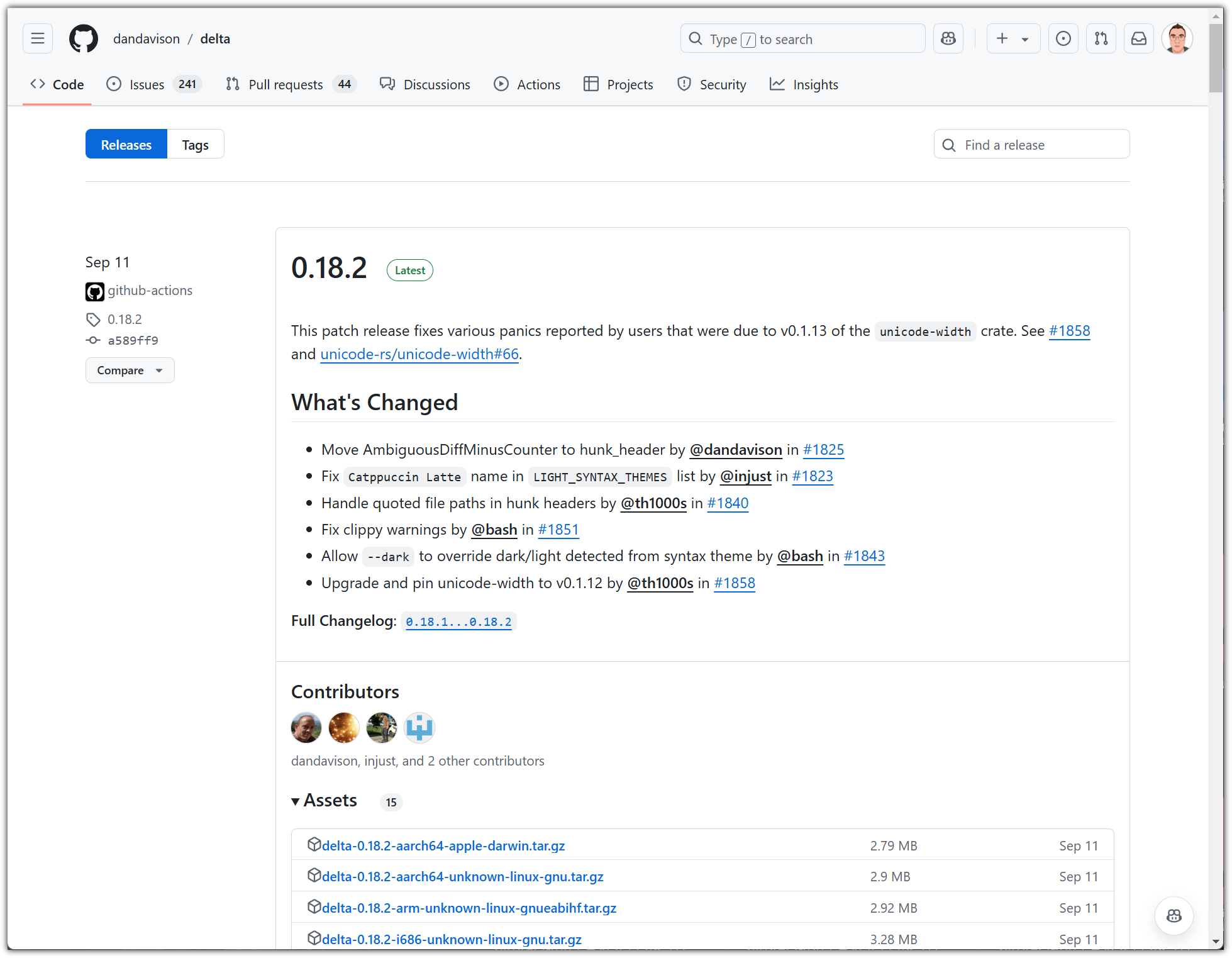1232x958 pixels.
Task: Open the Compare dropdown
Action: (x=130, y=370)
